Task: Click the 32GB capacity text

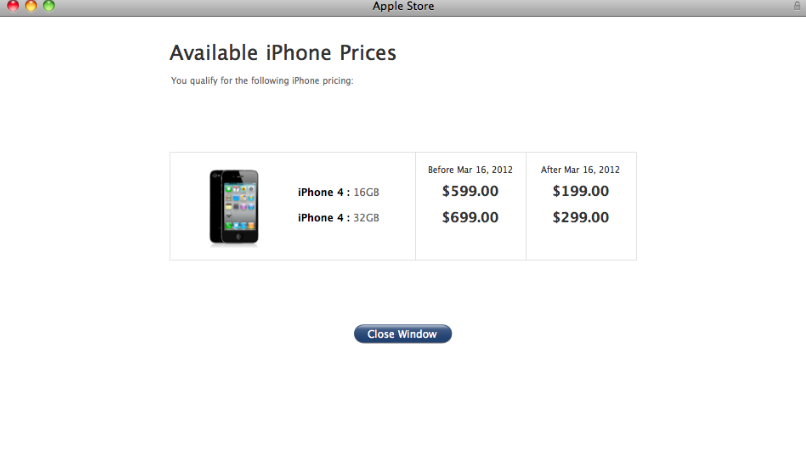Action: click(x=367, y=218)
